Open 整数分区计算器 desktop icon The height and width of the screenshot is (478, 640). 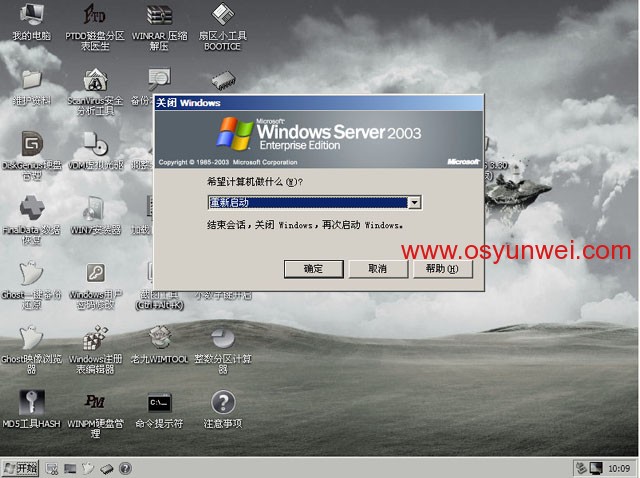point(223,350)
